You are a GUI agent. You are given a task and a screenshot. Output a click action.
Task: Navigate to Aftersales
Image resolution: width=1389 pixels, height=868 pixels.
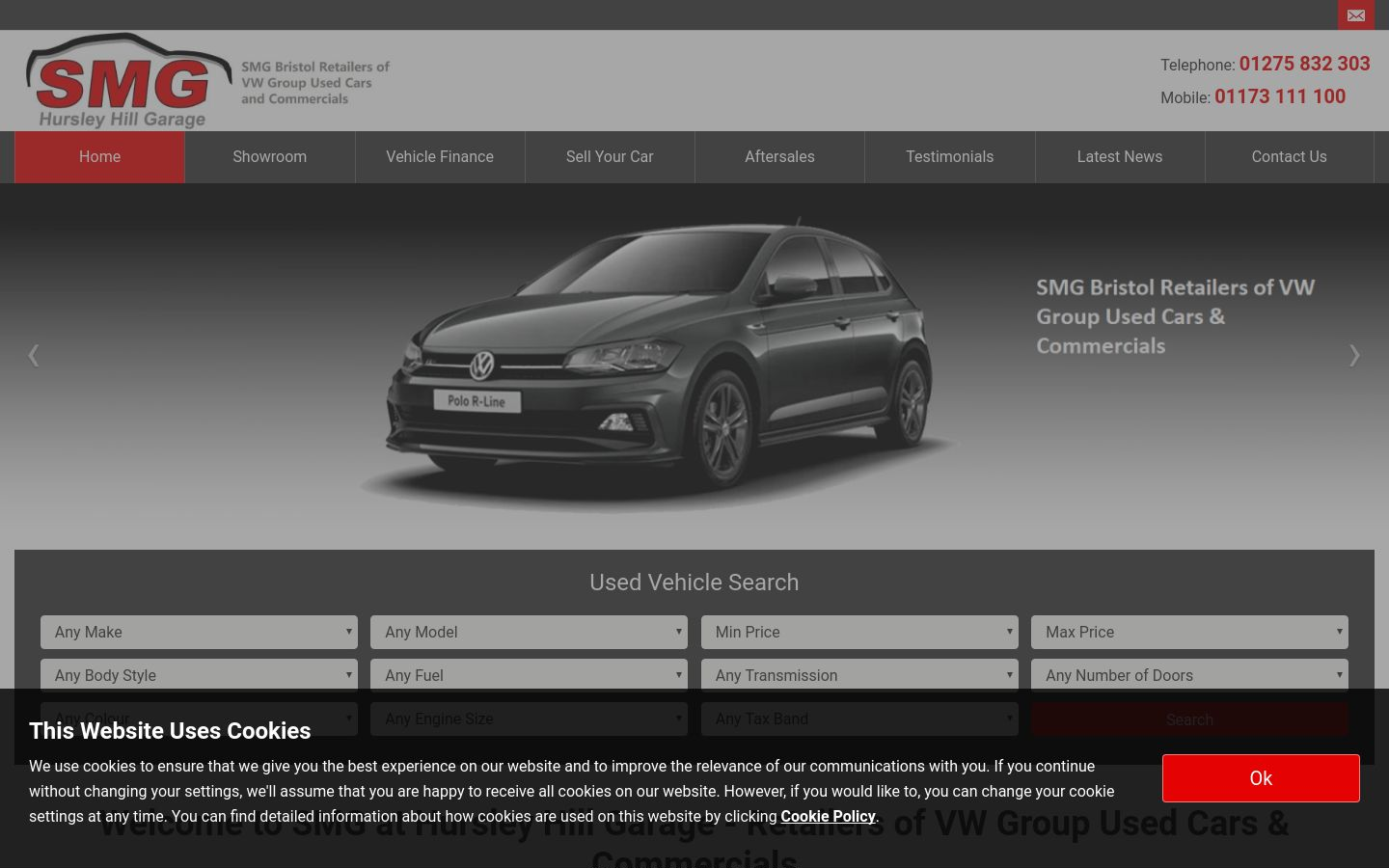pyautogui.click(x=779, y=157)
